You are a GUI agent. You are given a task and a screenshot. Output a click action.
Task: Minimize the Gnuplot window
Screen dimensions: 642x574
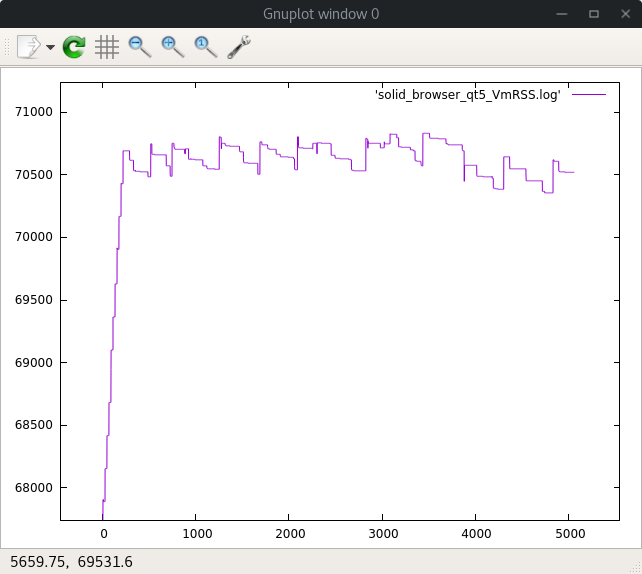point(562,14)
